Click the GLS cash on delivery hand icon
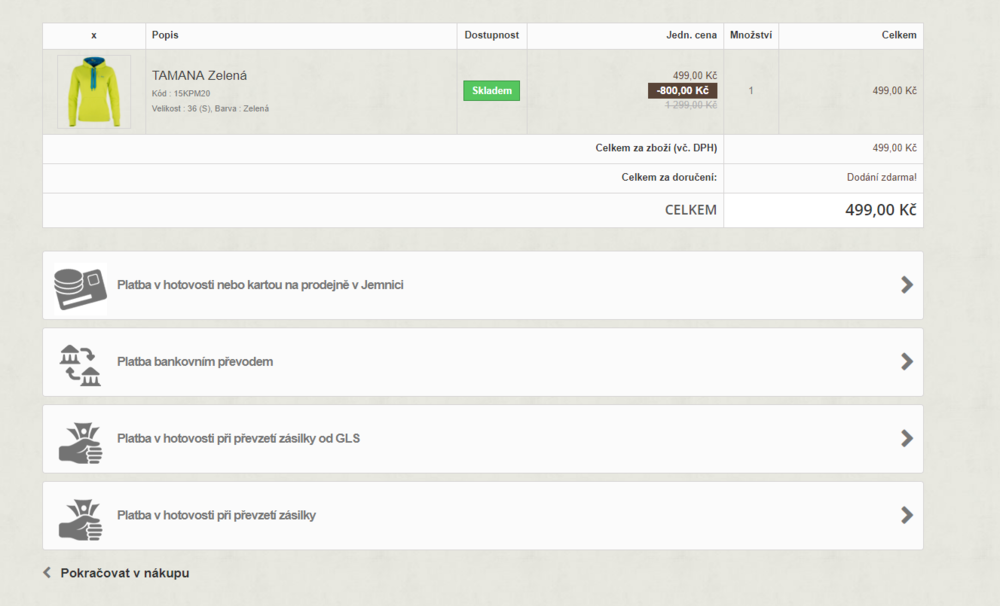 [x=80, y=442]
